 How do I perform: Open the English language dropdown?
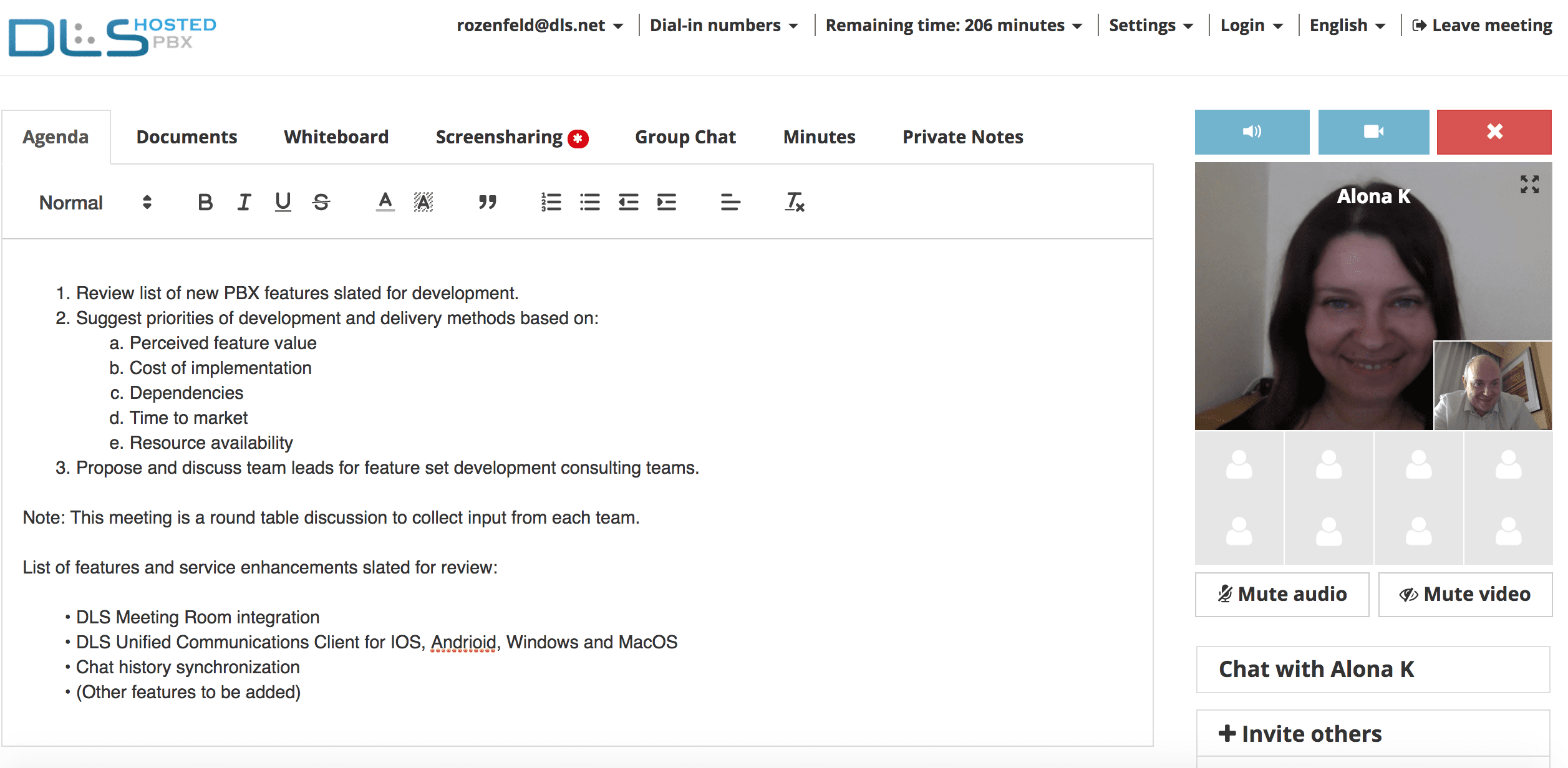tap(1347, 26)
